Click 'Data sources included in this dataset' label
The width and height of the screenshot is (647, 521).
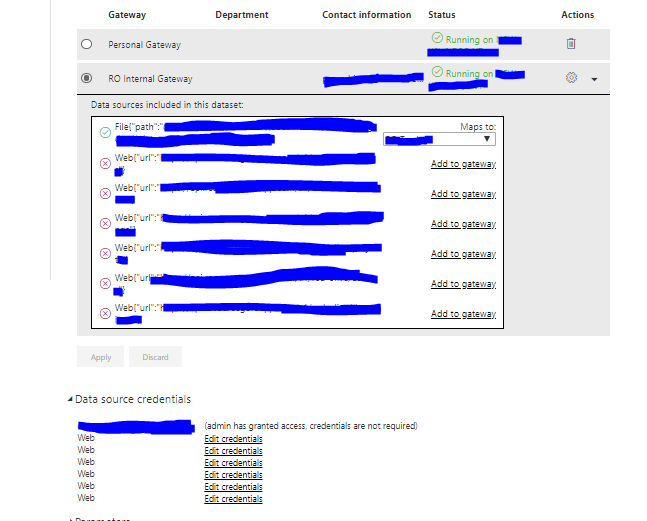(x=167, y=105)
